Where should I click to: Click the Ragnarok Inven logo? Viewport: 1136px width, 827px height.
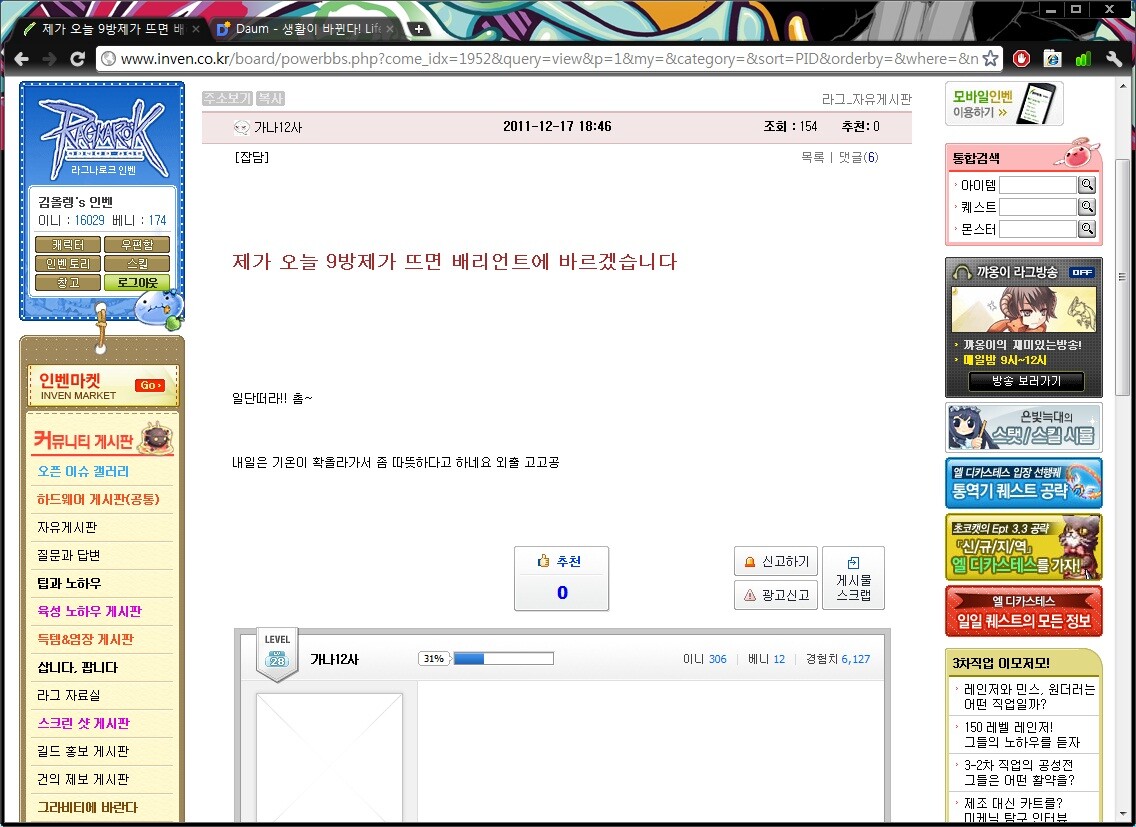click(101, 135)
